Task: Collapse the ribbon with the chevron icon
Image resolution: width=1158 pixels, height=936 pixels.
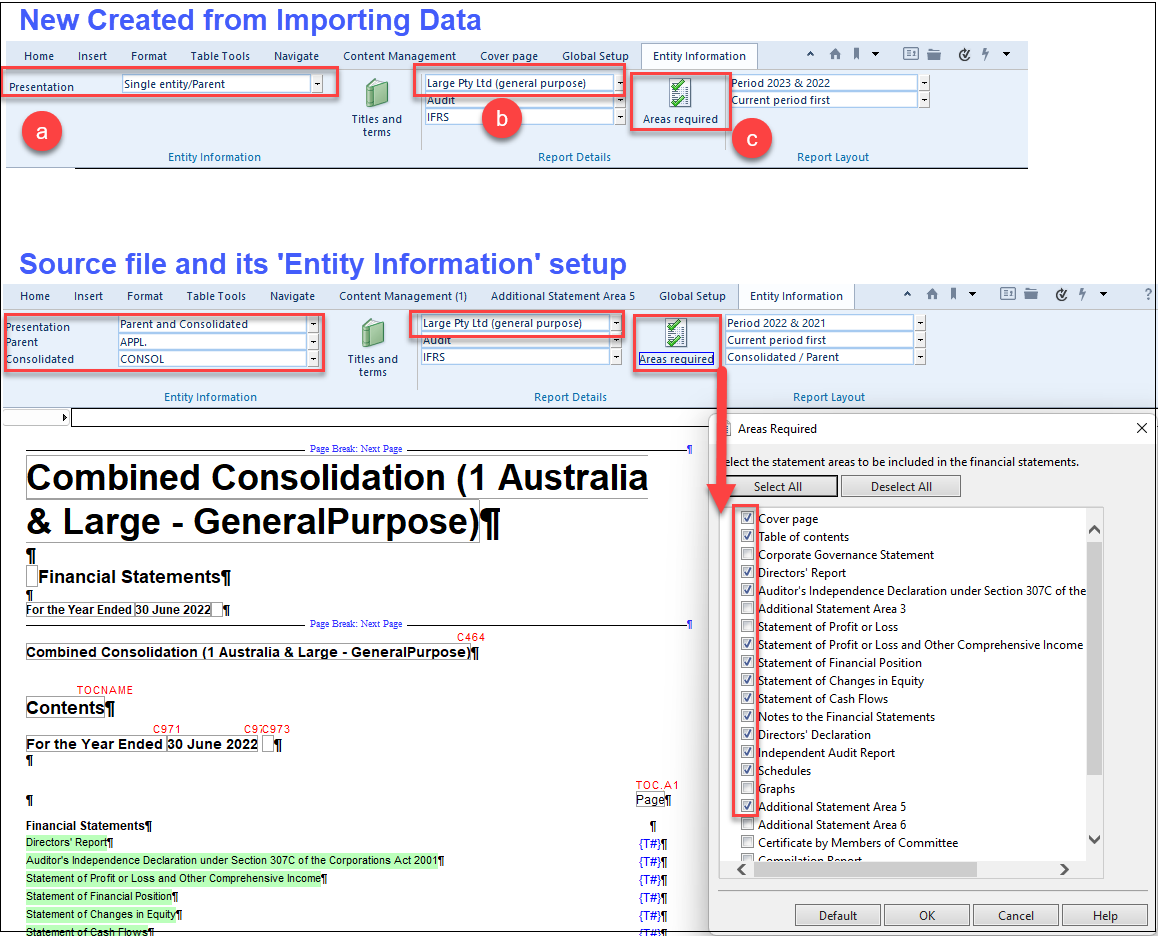Action: [x=810, y=55]
